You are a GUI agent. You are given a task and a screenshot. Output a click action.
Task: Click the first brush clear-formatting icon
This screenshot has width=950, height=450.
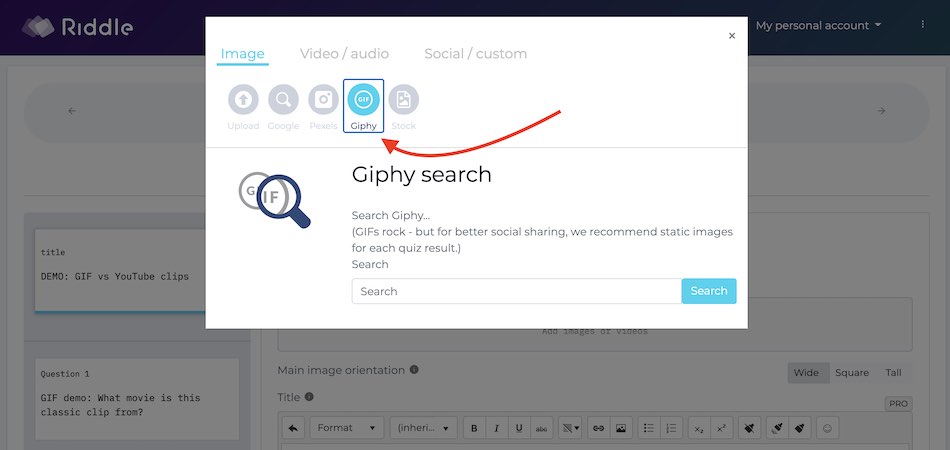click(749, 428)
